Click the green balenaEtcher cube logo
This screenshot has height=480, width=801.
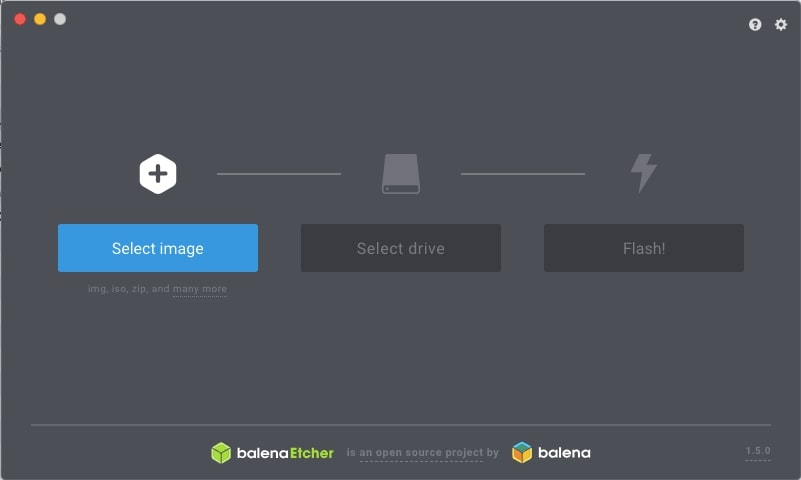(221, 453)
